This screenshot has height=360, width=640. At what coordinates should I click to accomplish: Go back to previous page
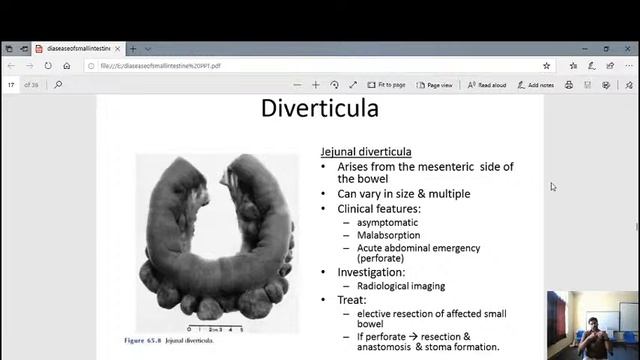pyautogui.click(x=11, y=66)
